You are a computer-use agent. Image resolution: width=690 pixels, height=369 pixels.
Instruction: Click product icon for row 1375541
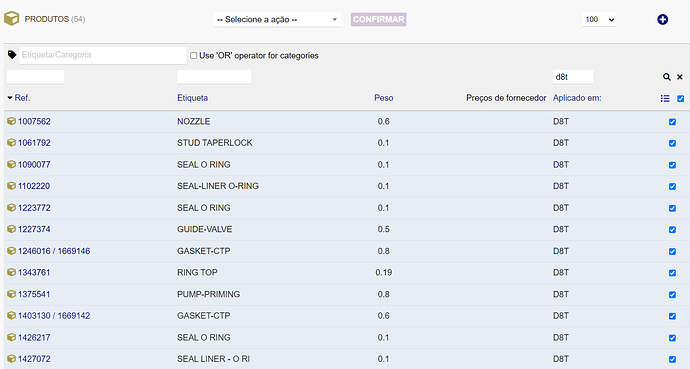coord(11,294)
